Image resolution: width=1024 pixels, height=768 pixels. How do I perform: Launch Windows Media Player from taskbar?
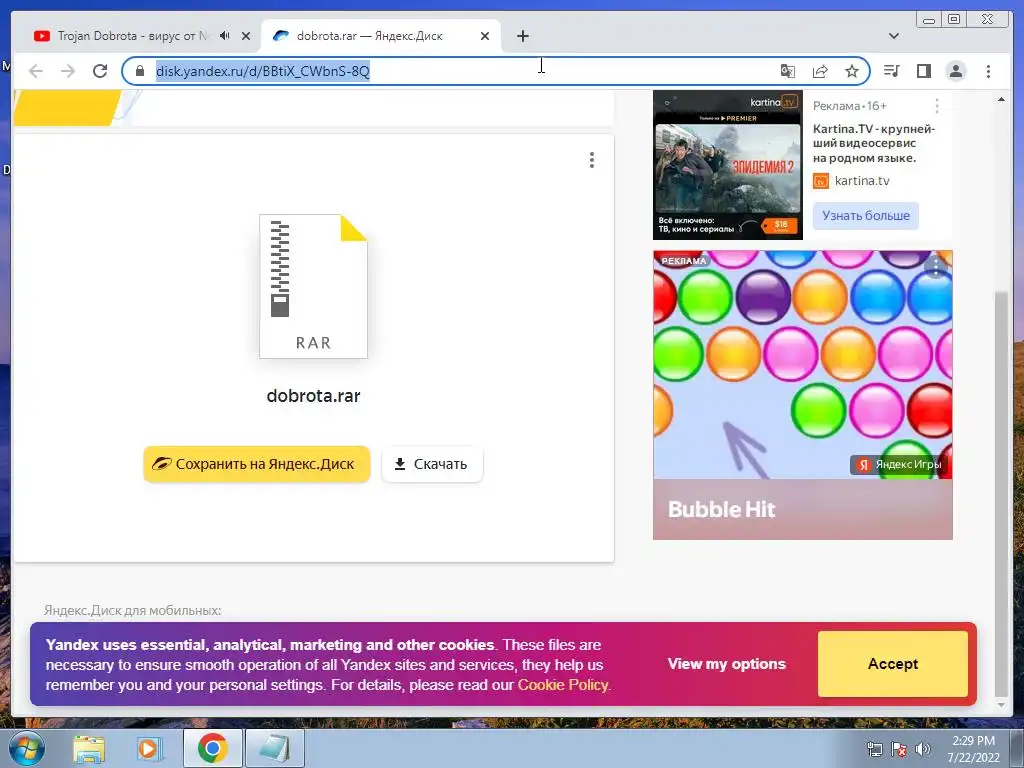[149, 748]
